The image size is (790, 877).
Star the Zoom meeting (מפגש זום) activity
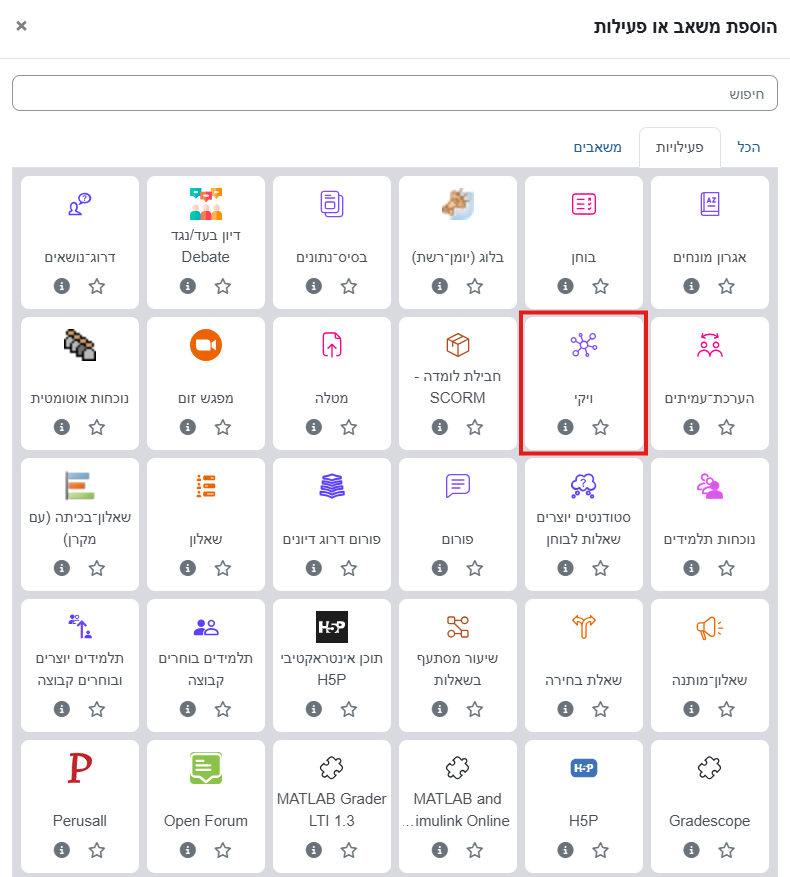click(223, 427)
